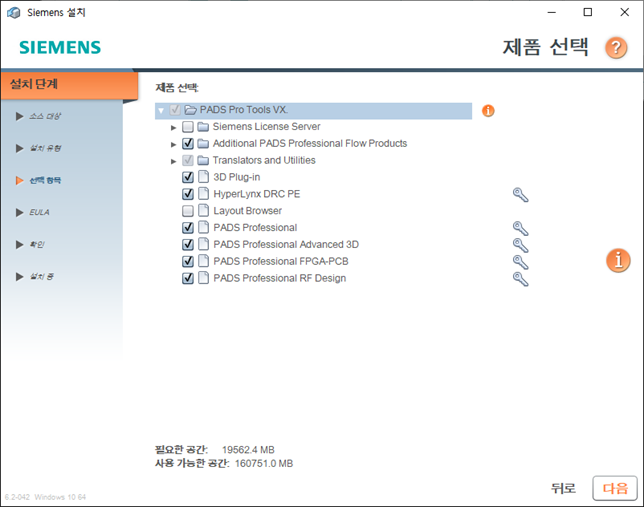Click the 뒤로 button to go back
Screen dimensions: 644x507
[563, 488]
